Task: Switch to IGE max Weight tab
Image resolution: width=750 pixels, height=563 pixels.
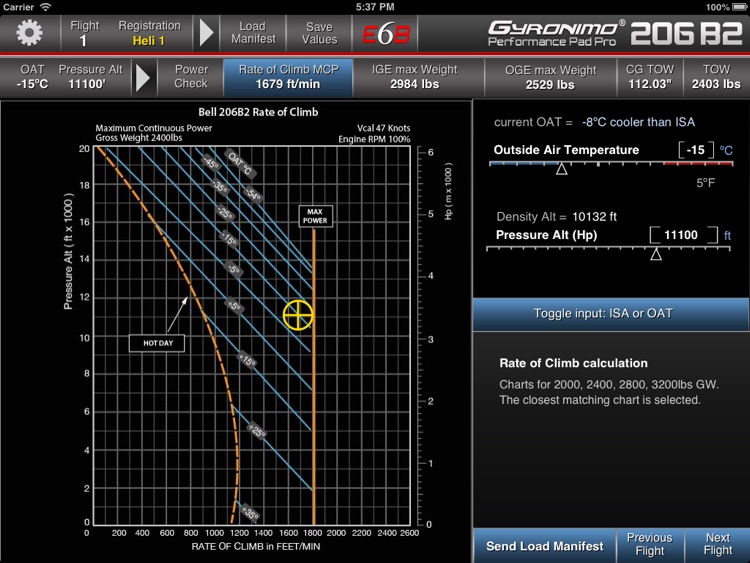Action: 414,77
